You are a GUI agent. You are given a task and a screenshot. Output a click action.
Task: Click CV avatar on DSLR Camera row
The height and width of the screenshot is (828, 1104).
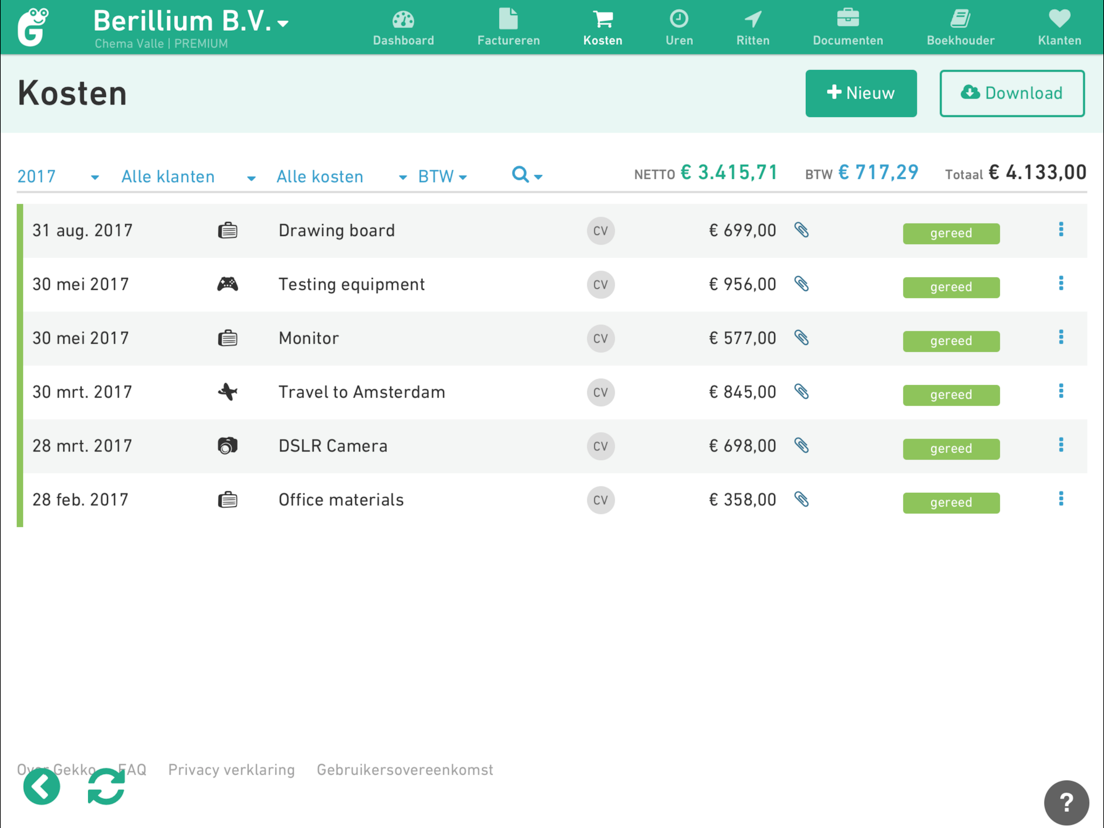pos(601,446)
